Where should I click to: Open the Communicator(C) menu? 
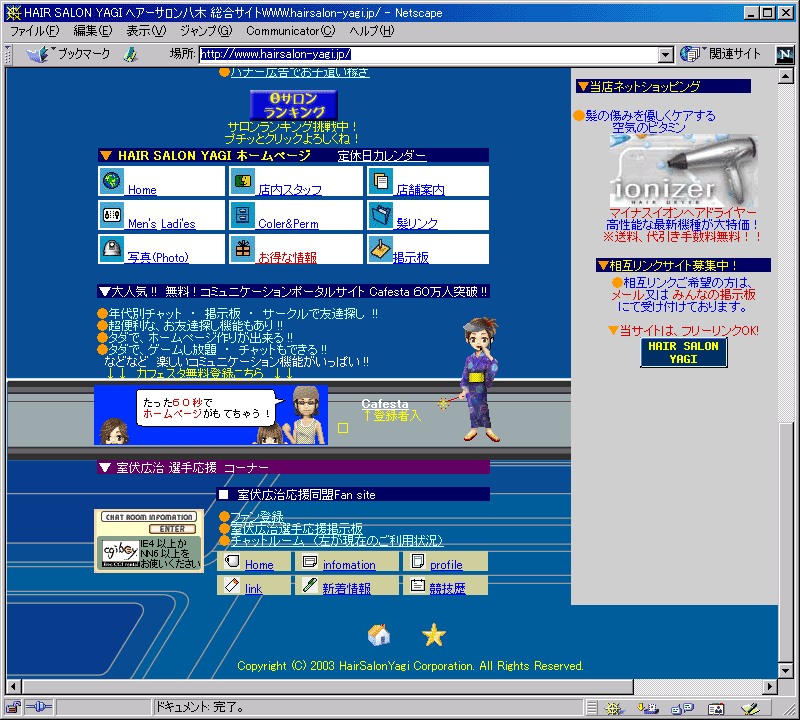291,31
